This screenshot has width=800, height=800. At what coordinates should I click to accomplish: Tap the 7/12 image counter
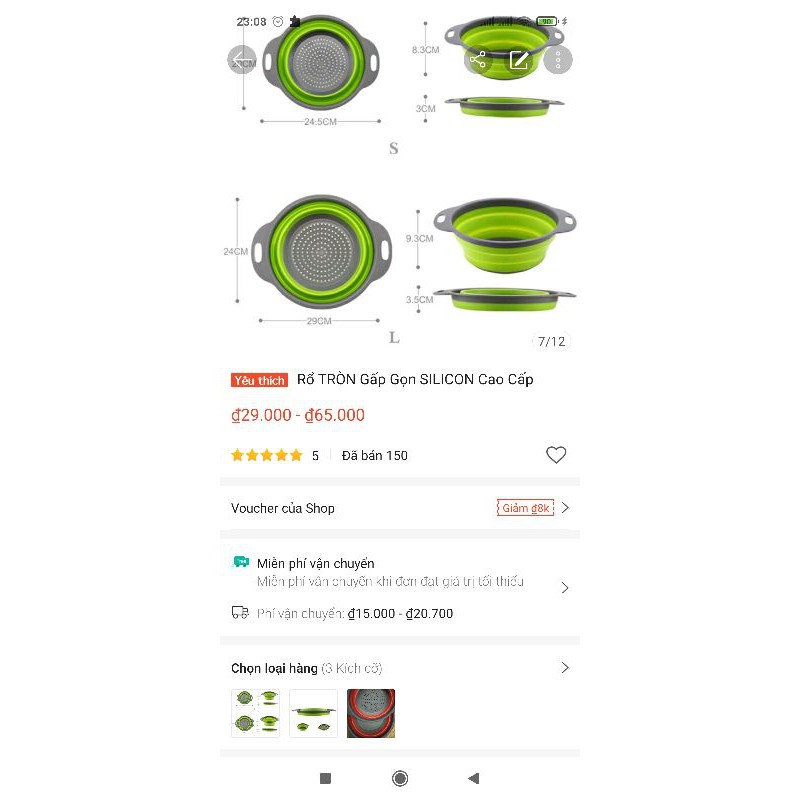[x=552, y=341]
